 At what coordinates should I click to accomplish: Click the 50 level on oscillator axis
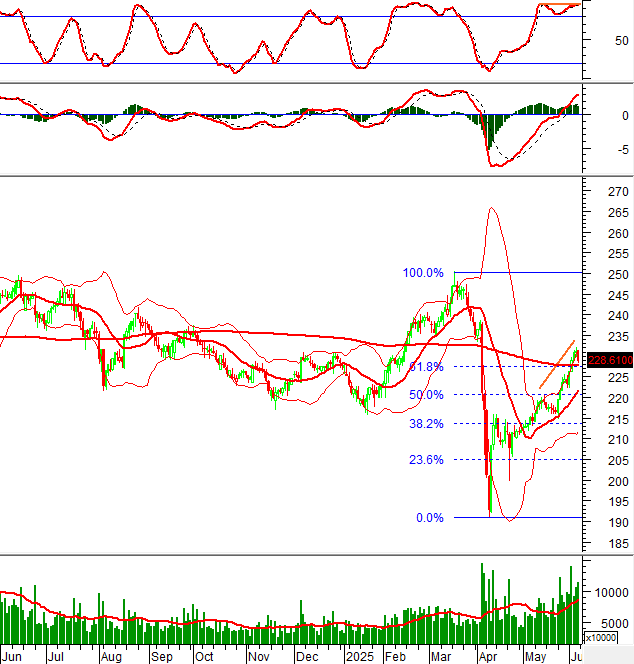(x=621, y=41)
